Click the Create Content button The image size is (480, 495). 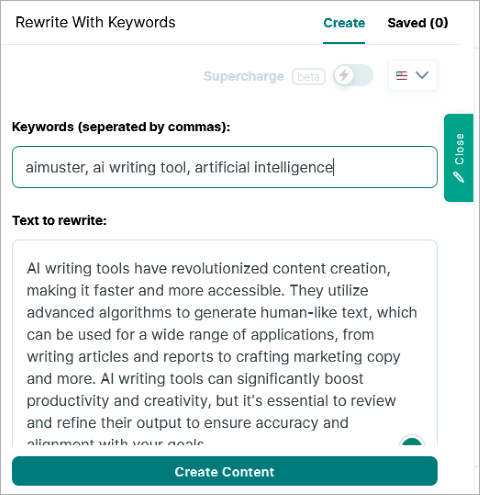click(225, 471)
